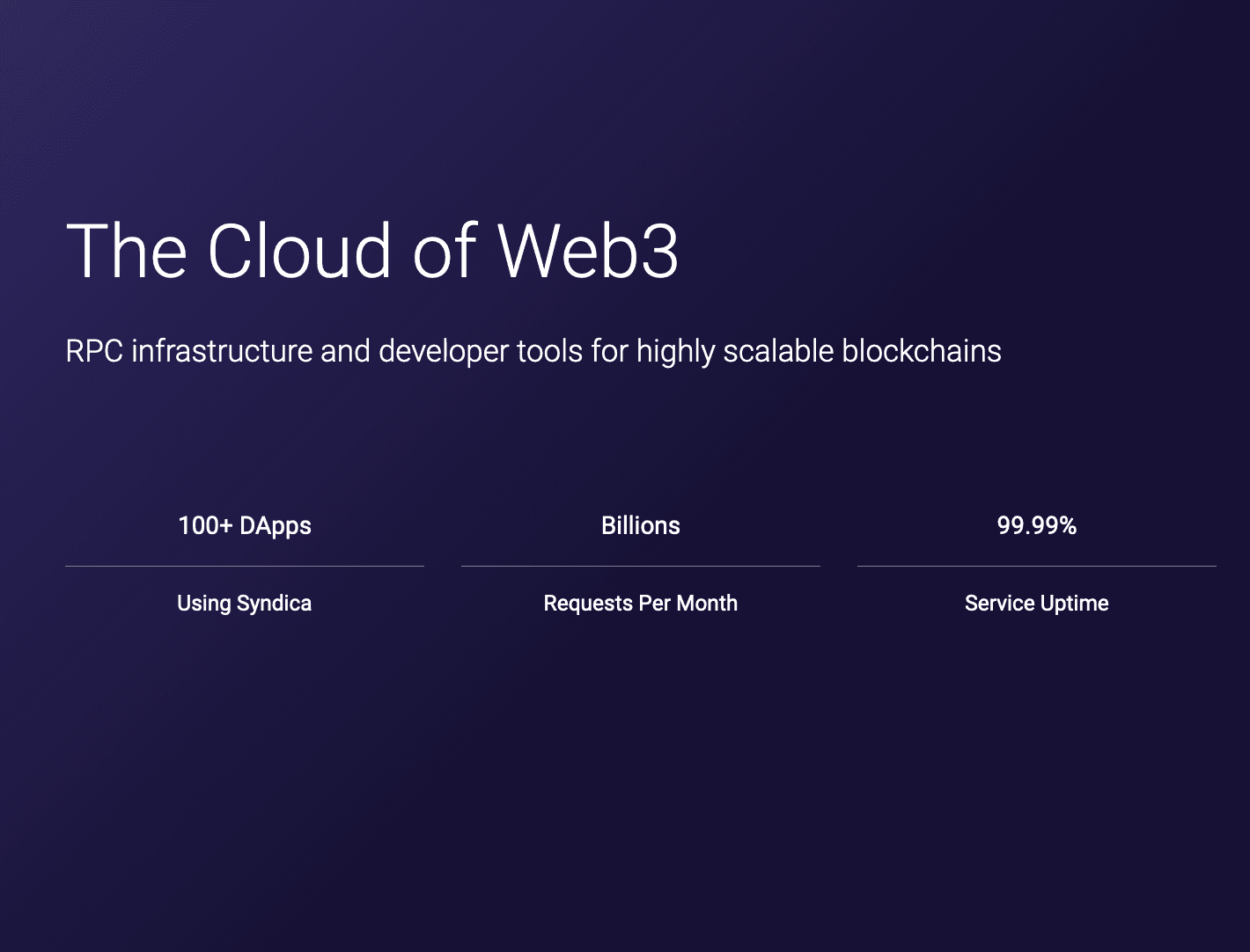Click the heading 'The Cloud of Web3'
The image size is (1250, 952).
click(372, 251)
